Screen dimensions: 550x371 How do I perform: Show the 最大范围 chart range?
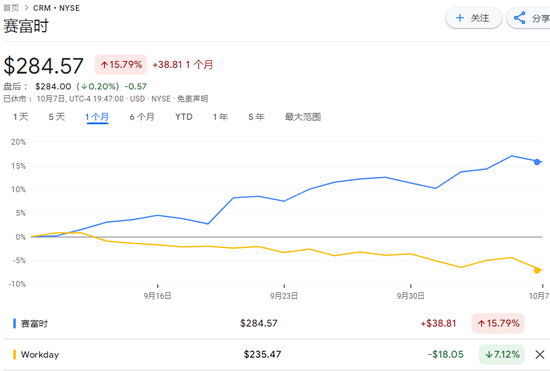click(x=303, y=117)
